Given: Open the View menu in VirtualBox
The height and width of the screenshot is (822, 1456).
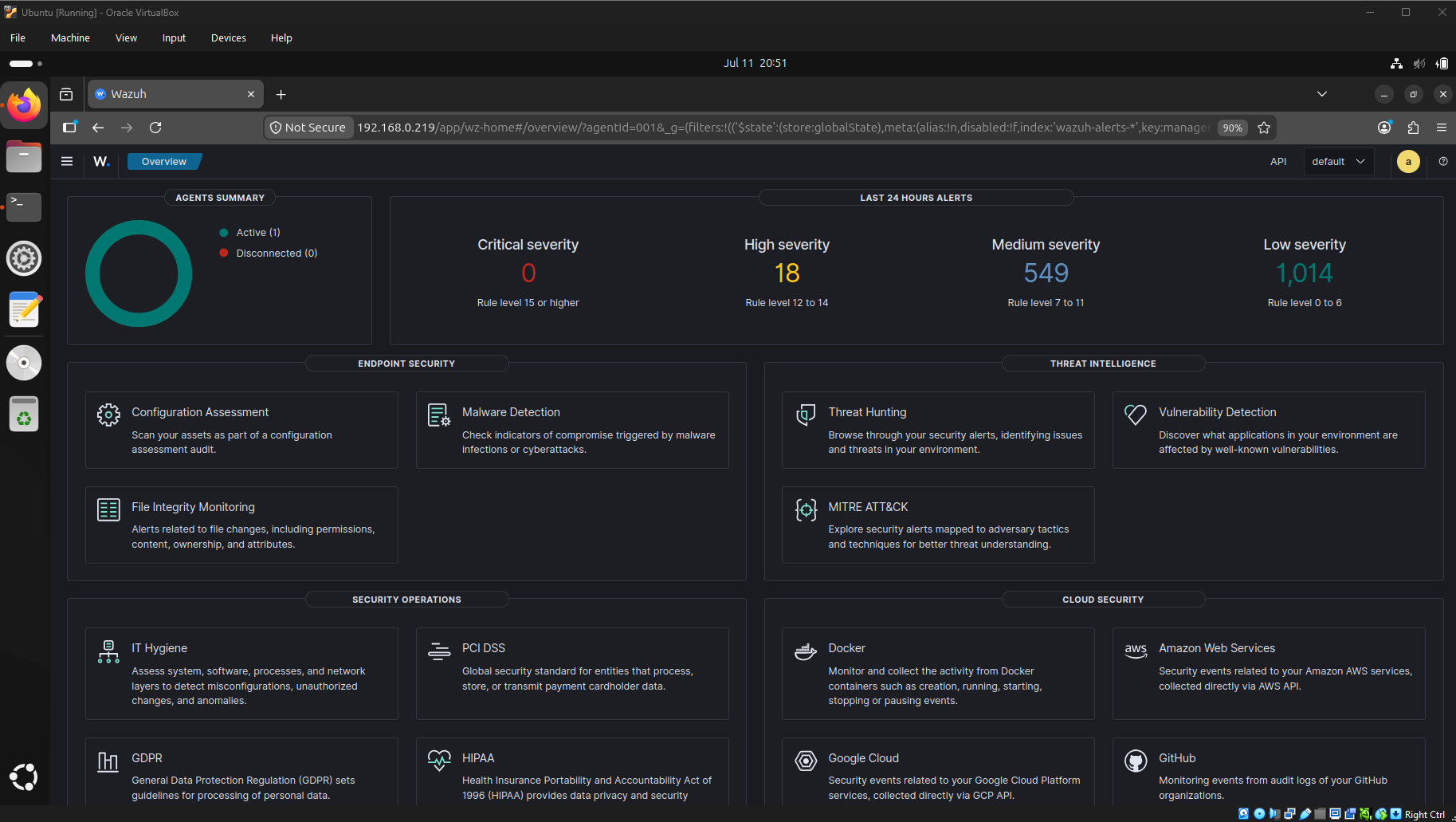Looking at the screenshot, I should point(126,37).
